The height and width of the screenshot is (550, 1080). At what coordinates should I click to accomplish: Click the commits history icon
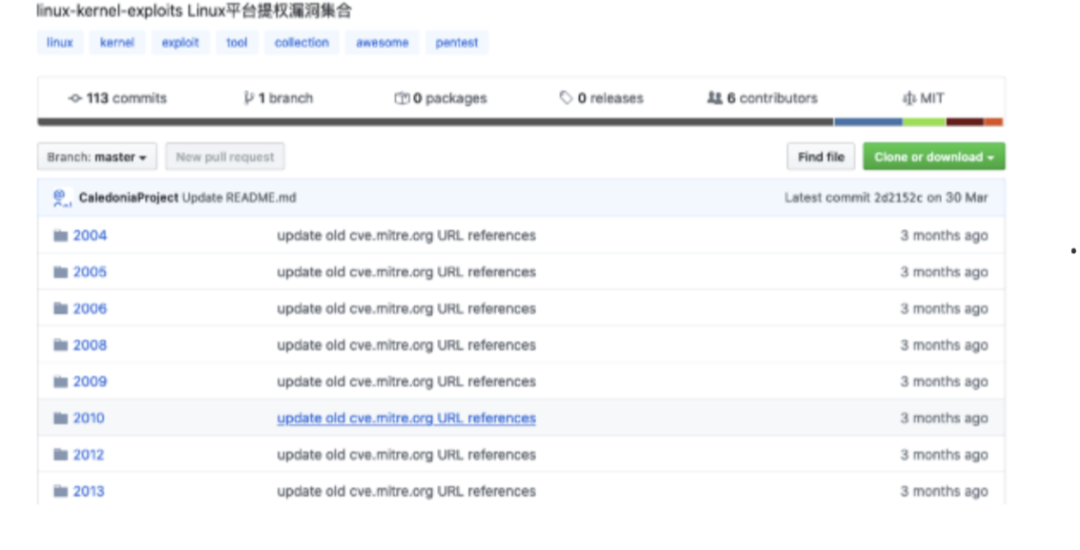point(75,98)
